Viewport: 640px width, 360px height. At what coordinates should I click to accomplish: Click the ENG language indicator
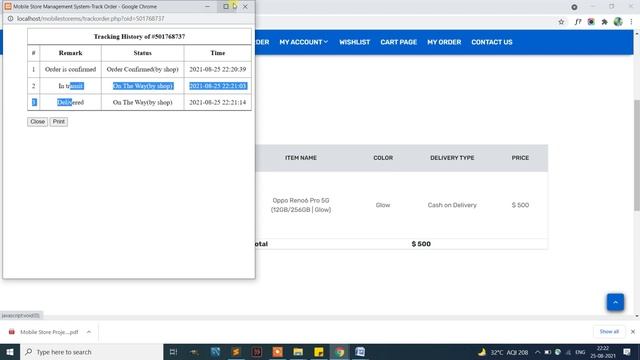(x=580, y=352)
